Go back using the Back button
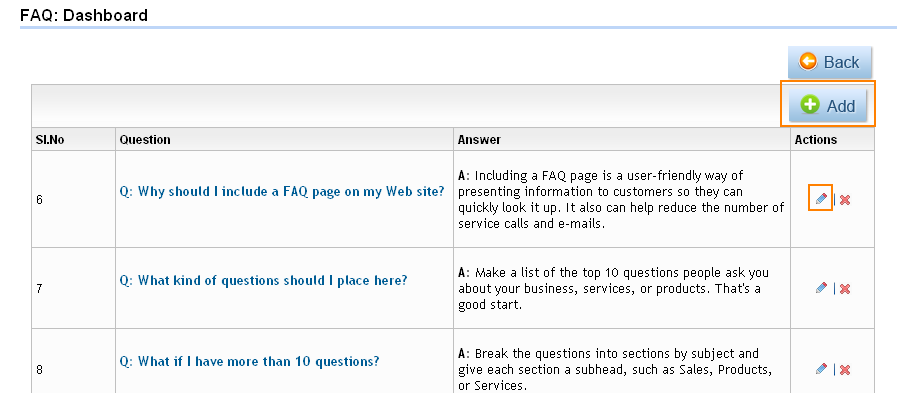 tap(830, 62)
